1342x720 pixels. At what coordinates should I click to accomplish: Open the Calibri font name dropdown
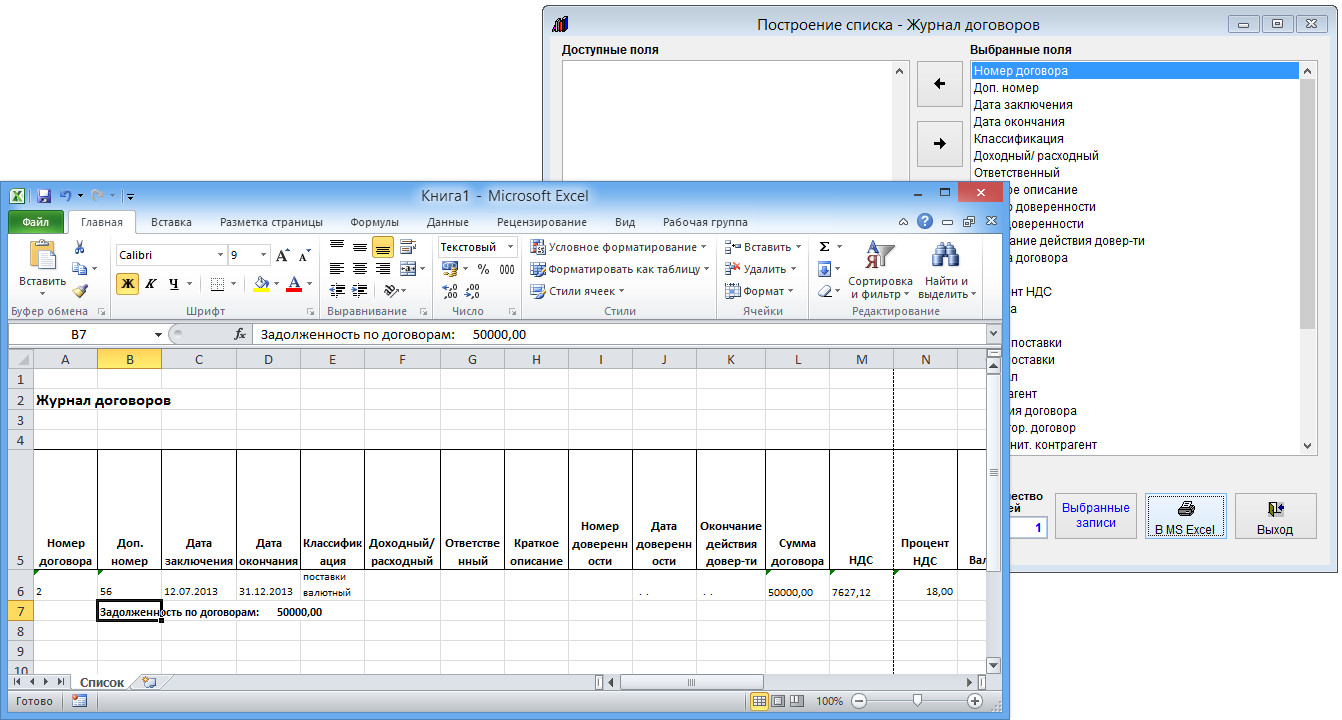[218, 255]
